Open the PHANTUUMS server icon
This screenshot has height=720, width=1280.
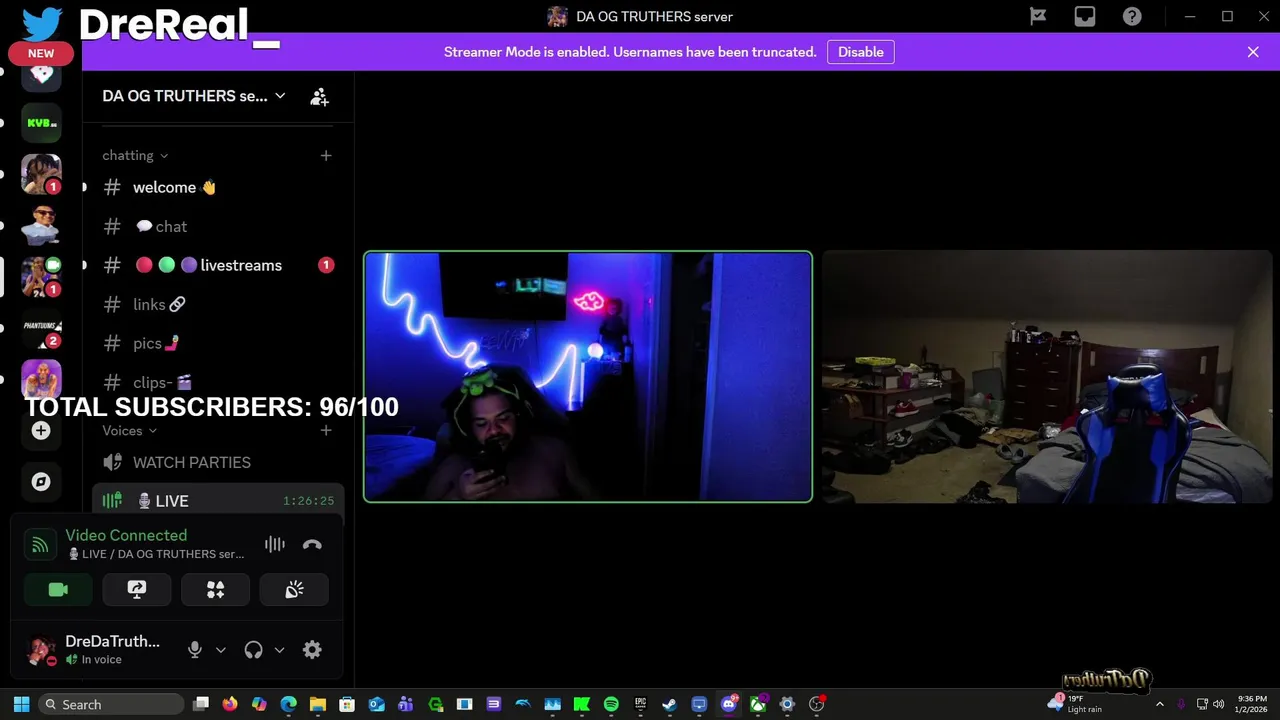tap(41, 329)
